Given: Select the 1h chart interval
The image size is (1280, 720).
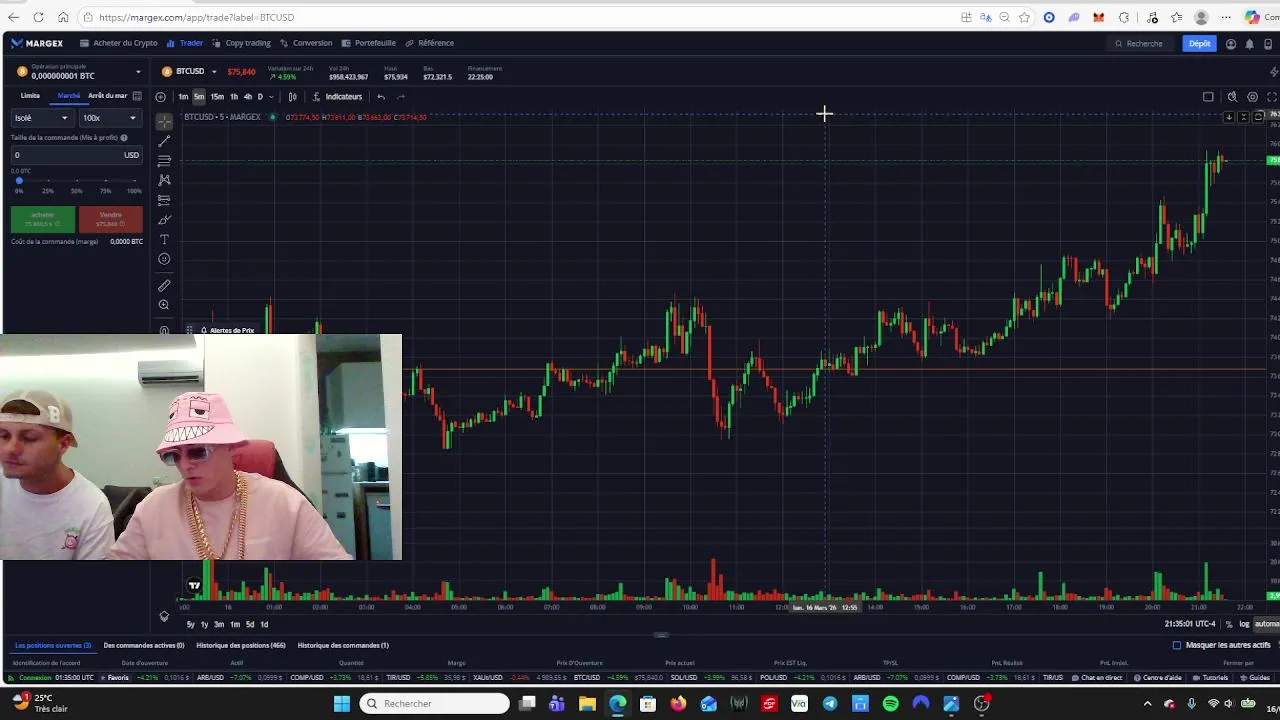Looking at the screenshot, I should pos(234,97).
